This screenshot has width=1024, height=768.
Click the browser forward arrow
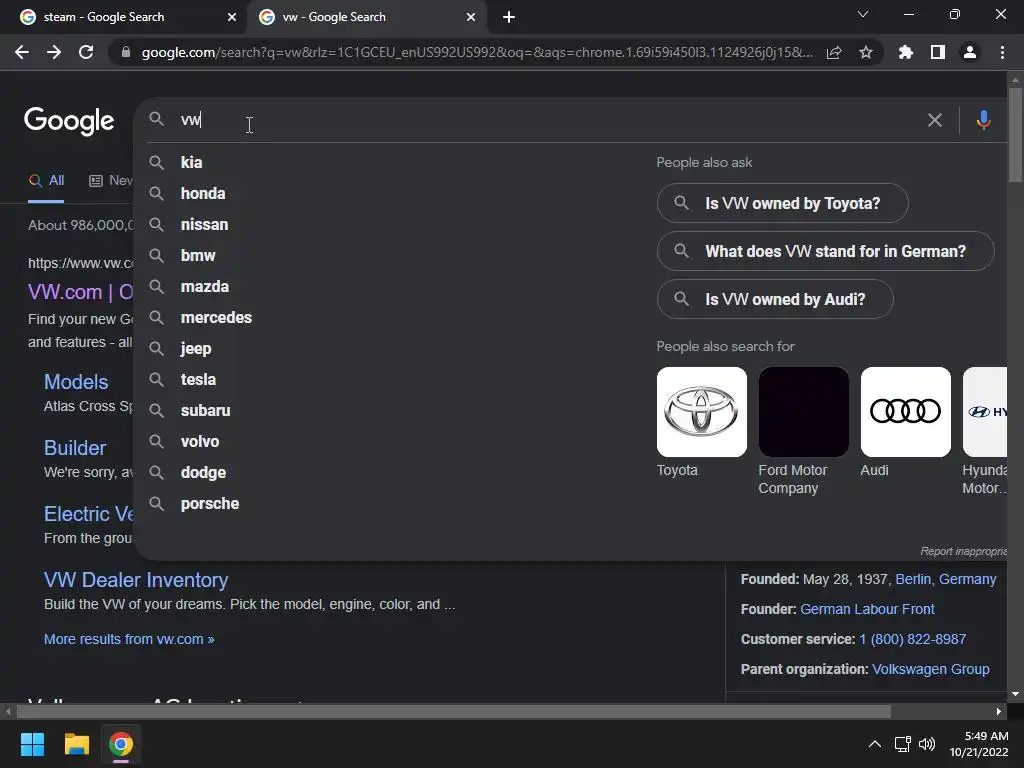pyautogui.click(x=54, y=52)
